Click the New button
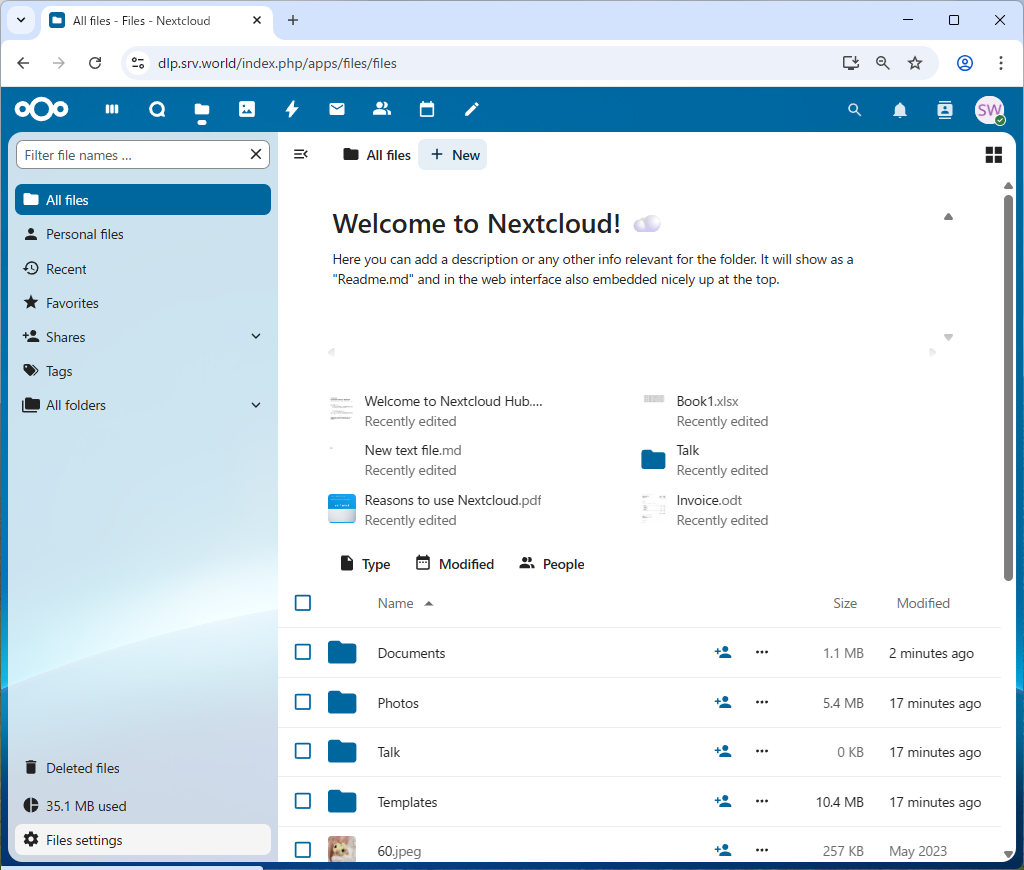 tap(453, 155)
